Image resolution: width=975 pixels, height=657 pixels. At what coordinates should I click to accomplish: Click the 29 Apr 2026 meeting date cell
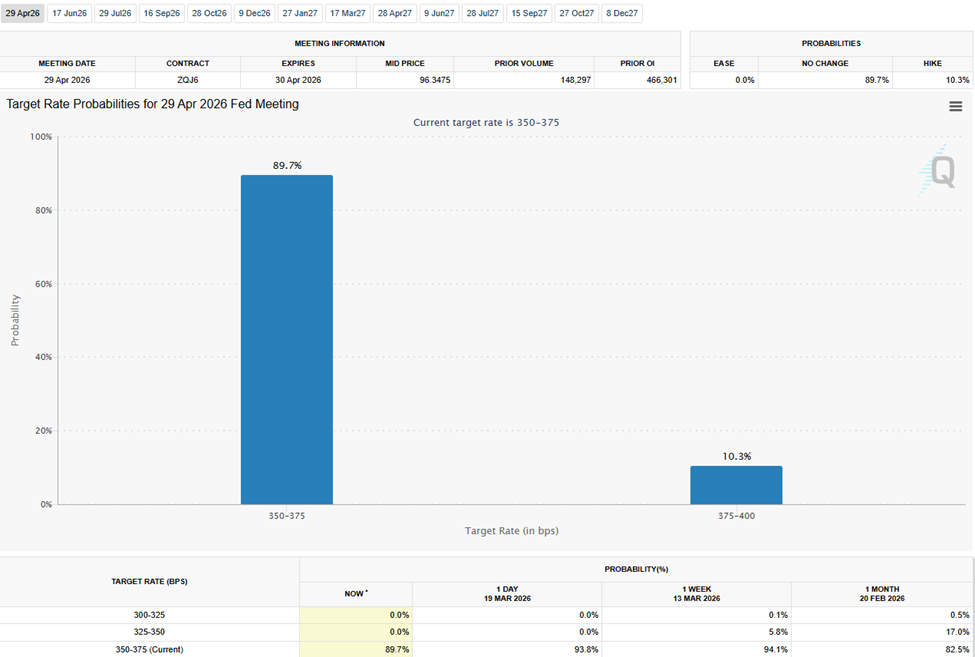tap(67, 80)
